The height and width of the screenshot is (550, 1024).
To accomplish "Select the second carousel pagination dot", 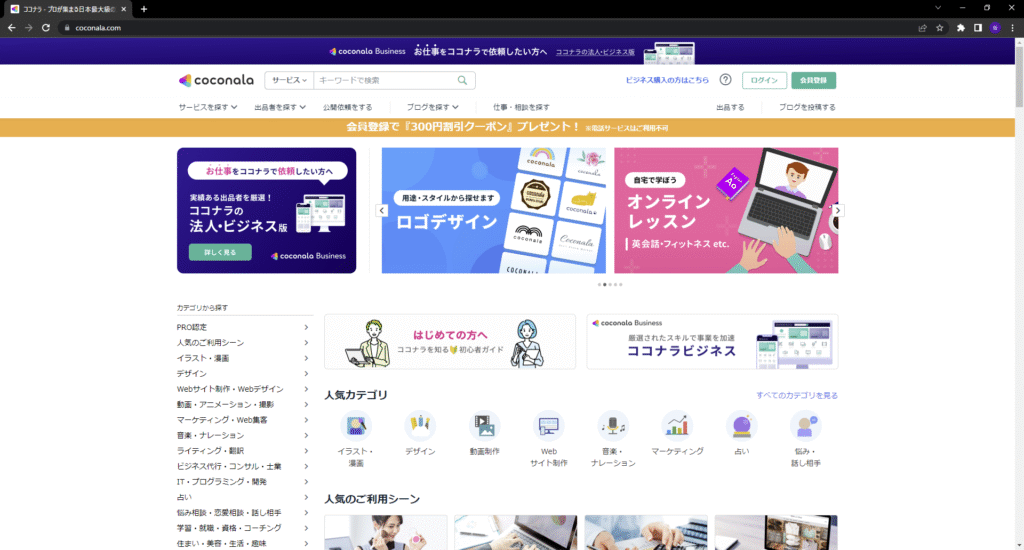I will click(x=605, y=285).
